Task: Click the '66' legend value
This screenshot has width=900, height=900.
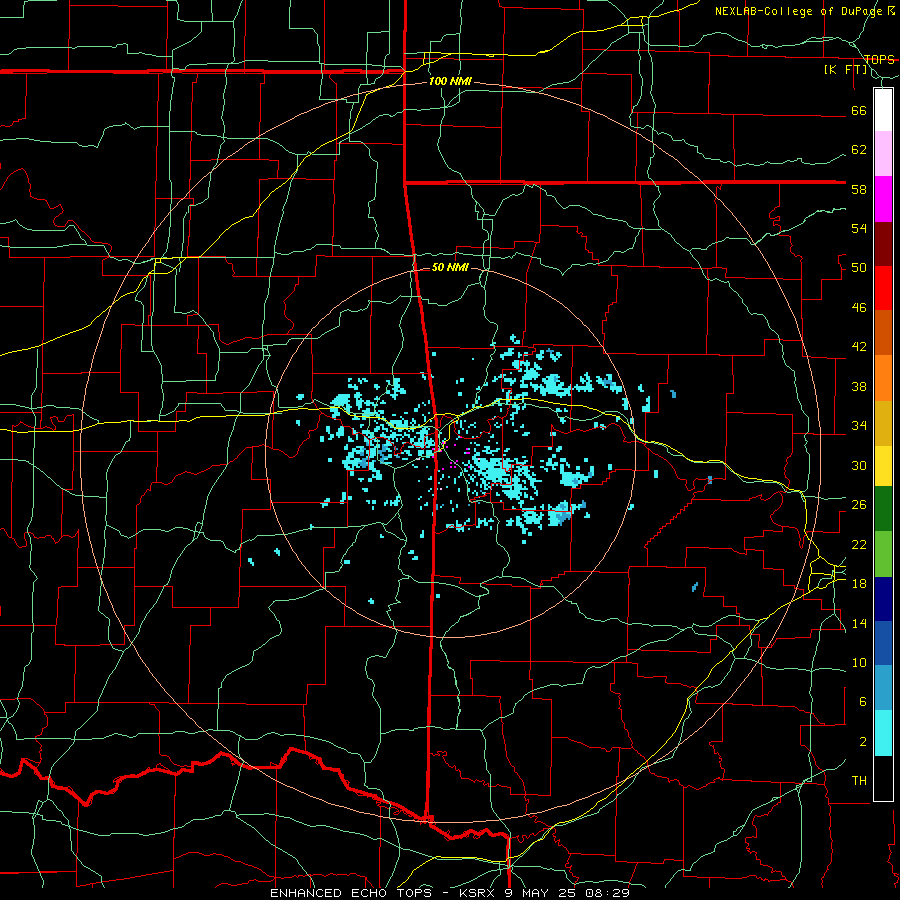Action: point(859,110)
